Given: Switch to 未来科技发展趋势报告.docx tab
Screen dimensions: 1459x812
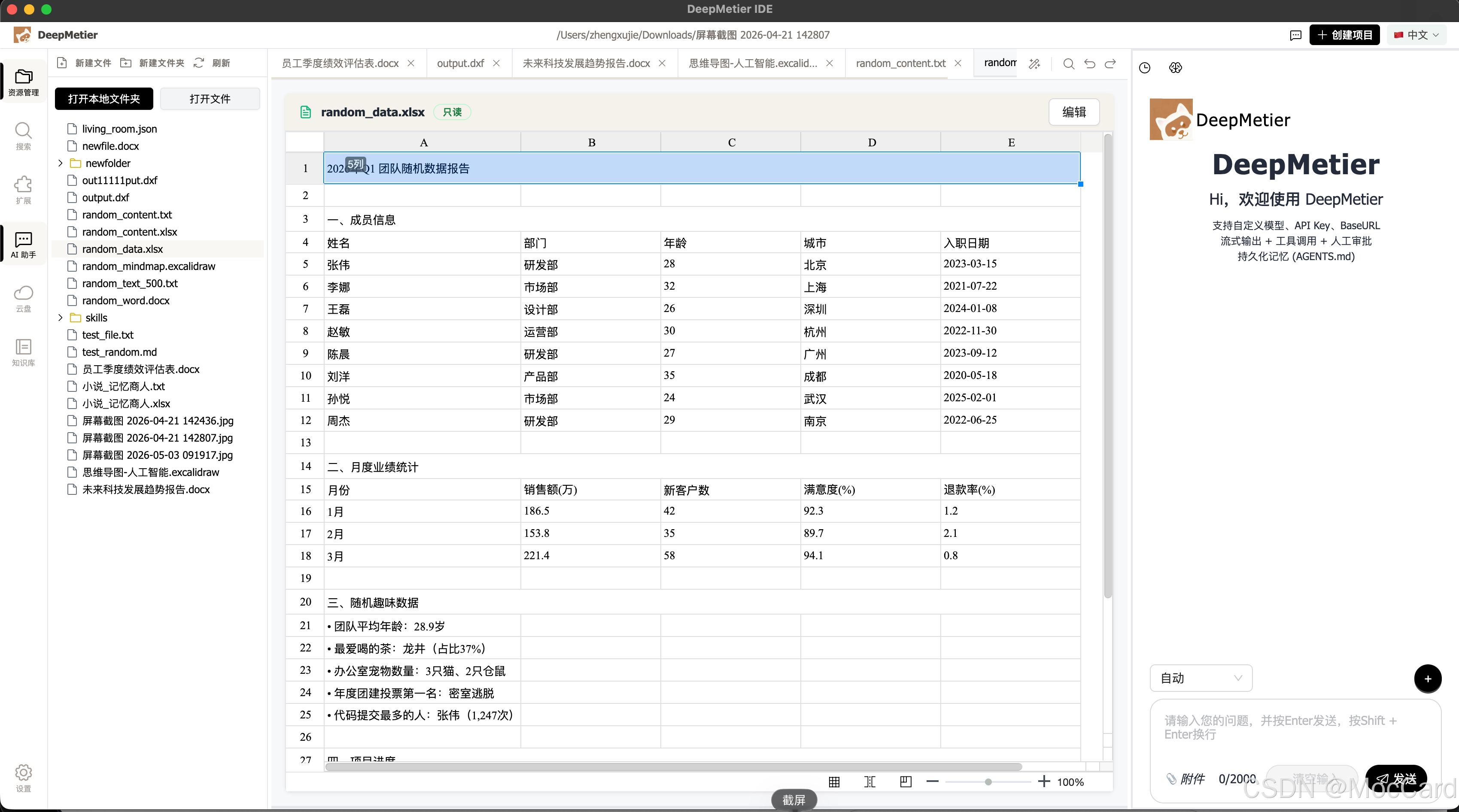Looking at the screenshot, I should click(x=586, y=64).
